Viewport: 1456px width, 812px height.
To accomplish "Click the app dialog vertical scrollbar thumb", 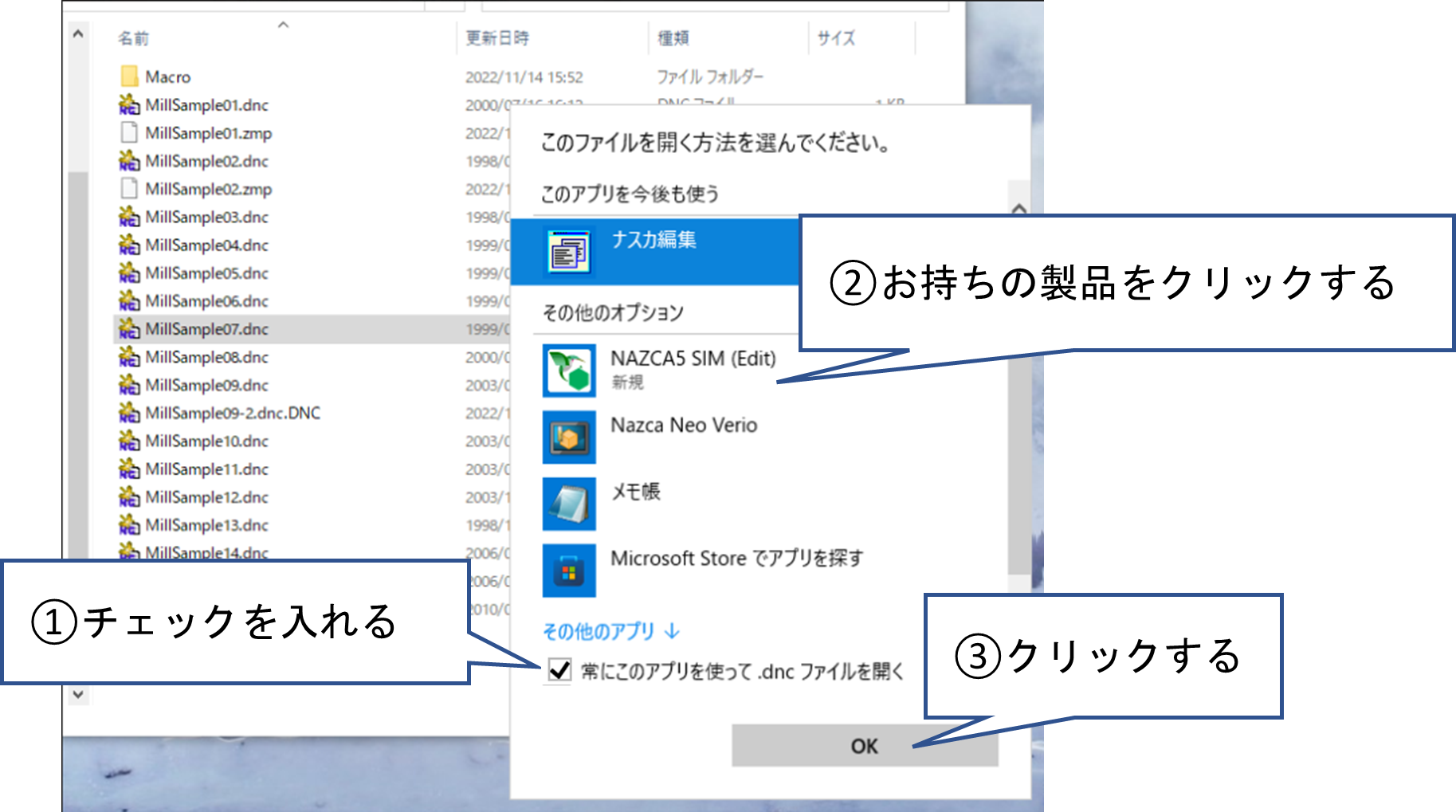I will pyautogui.click(x=1018, y=462).
